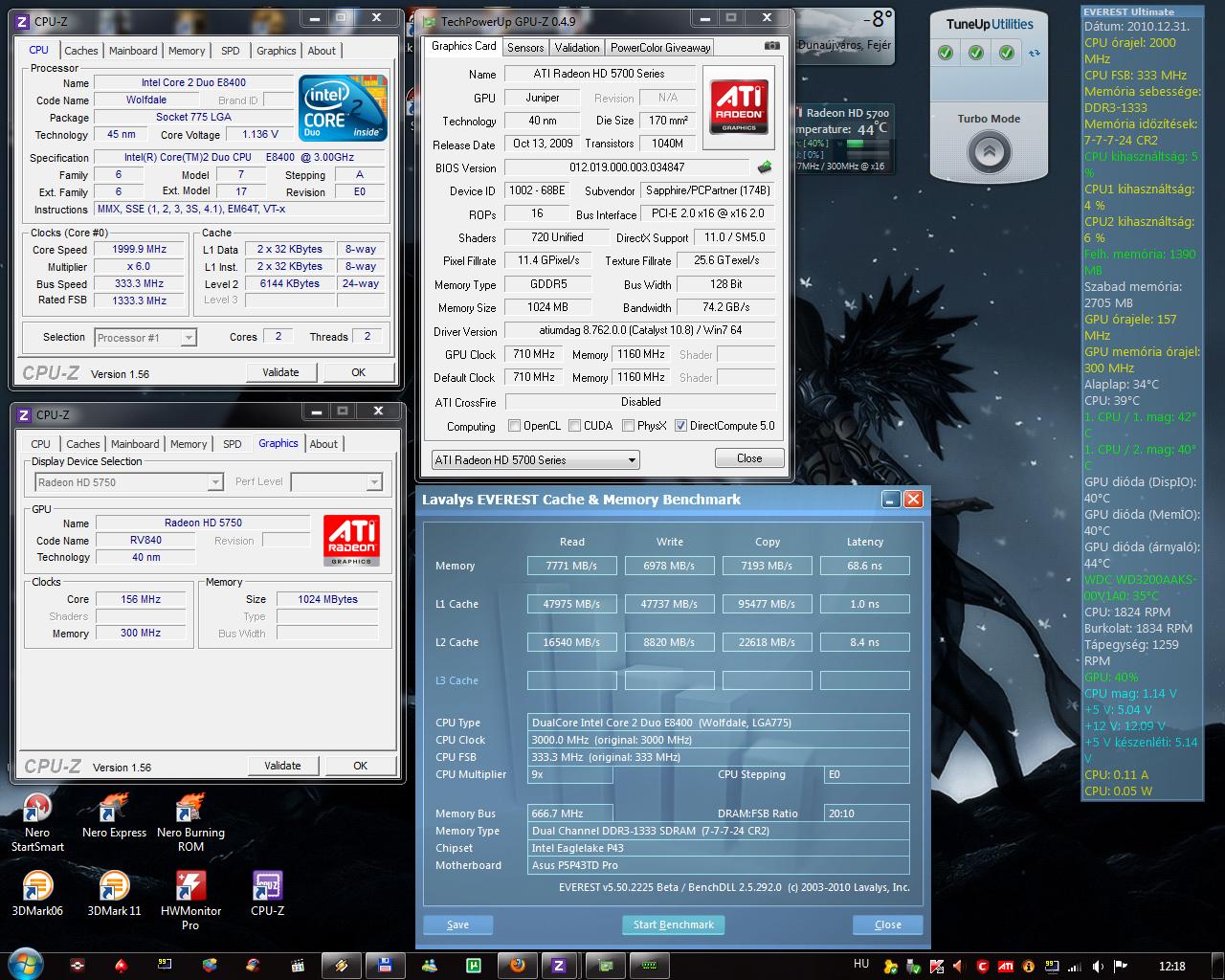
Task: Click TuneUp gadget refresh arrows icon
Action: 1034,54
